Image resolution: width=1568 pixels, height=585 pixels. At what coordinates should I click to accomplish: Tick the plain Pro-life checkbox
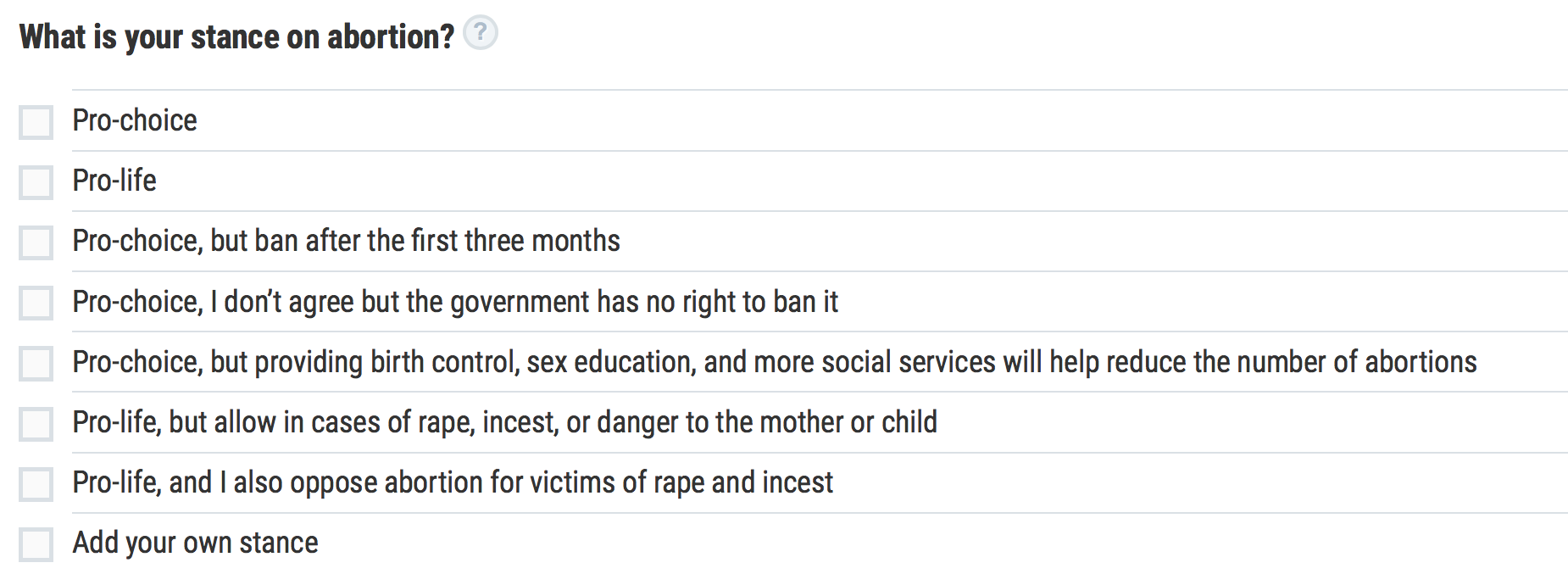[x=36, y=182]
